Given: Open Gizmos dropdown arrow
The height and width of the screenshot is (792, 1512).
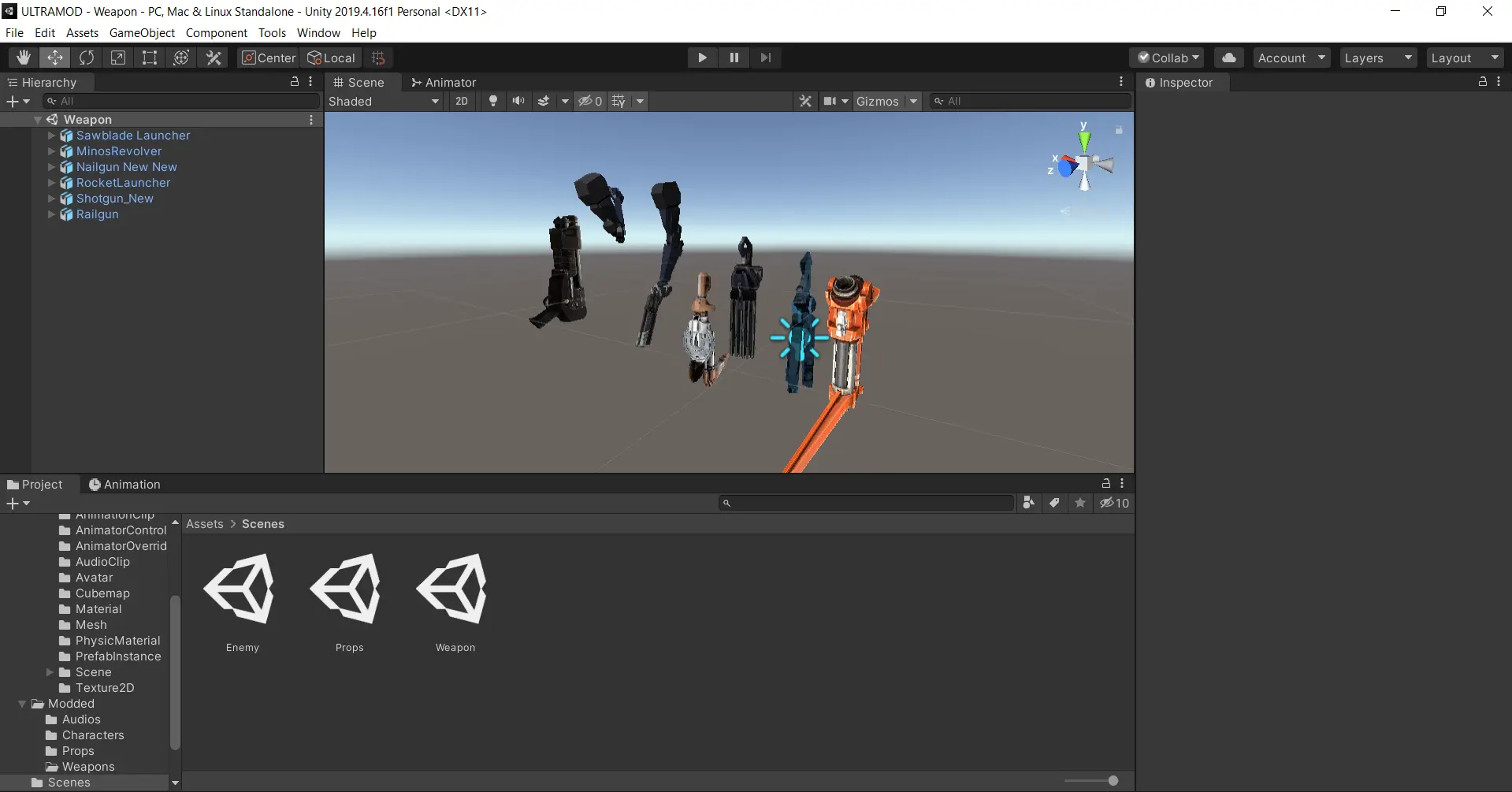Looking at the screenshot, I should coord(913,101).
